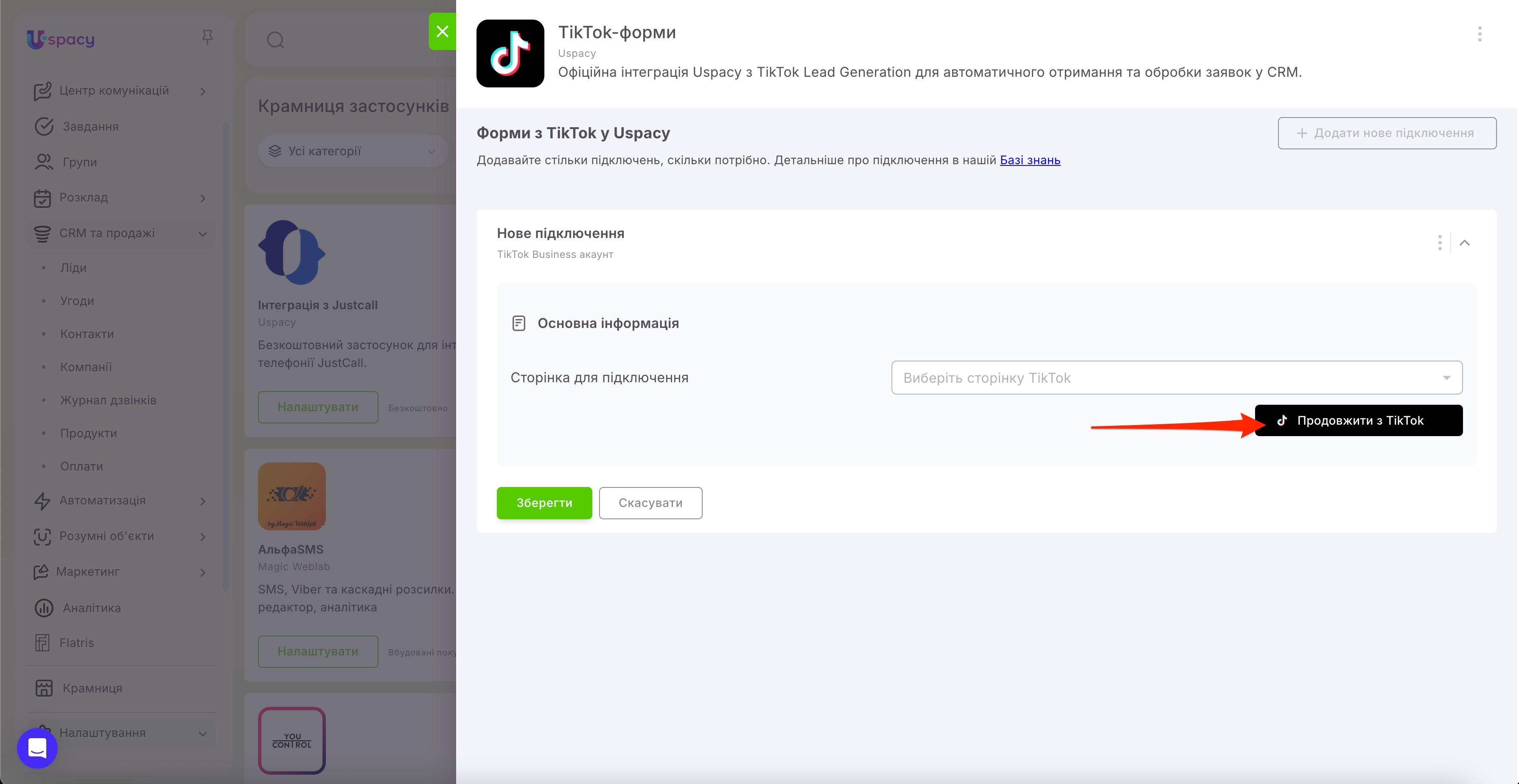Viewport: 1519px width, 784px height.
Task: Open Завдання in the sidebar
Action: pyautogui.click(x=91, y=127)
